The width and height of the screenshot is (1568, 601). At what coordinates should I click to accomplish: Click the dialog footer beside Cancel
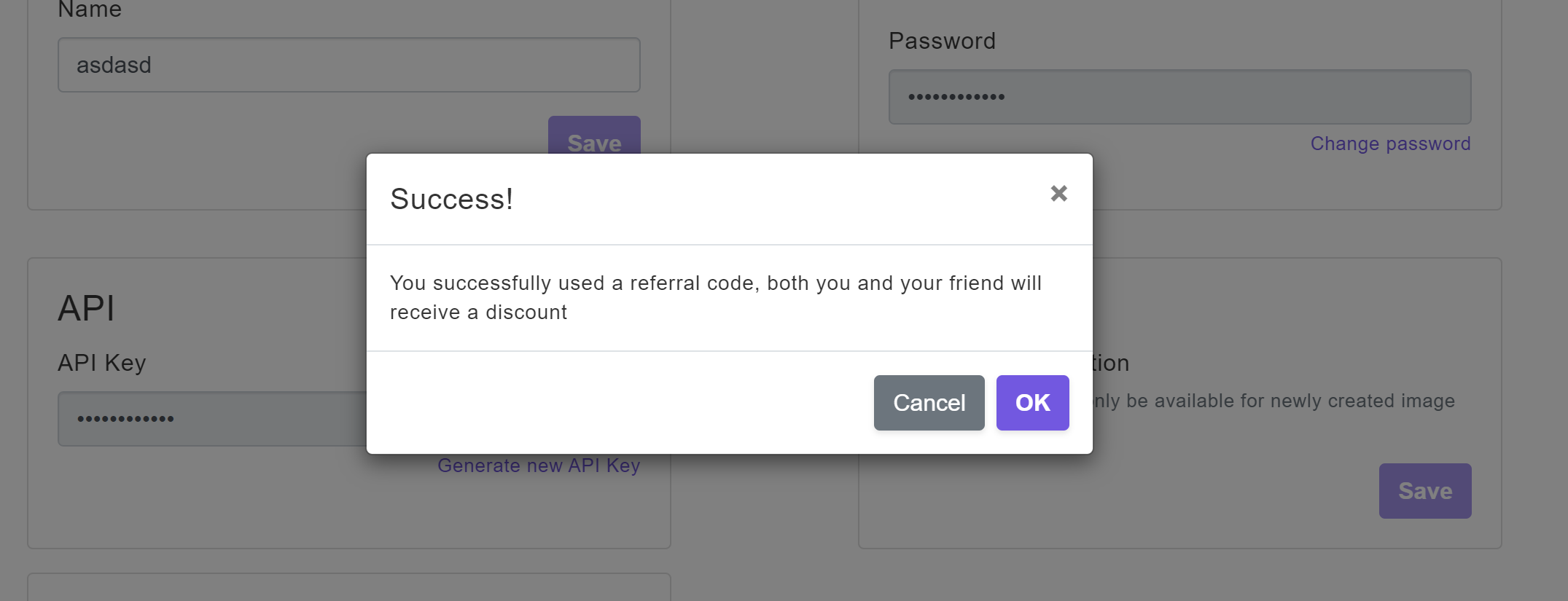(x=620, y=403)
